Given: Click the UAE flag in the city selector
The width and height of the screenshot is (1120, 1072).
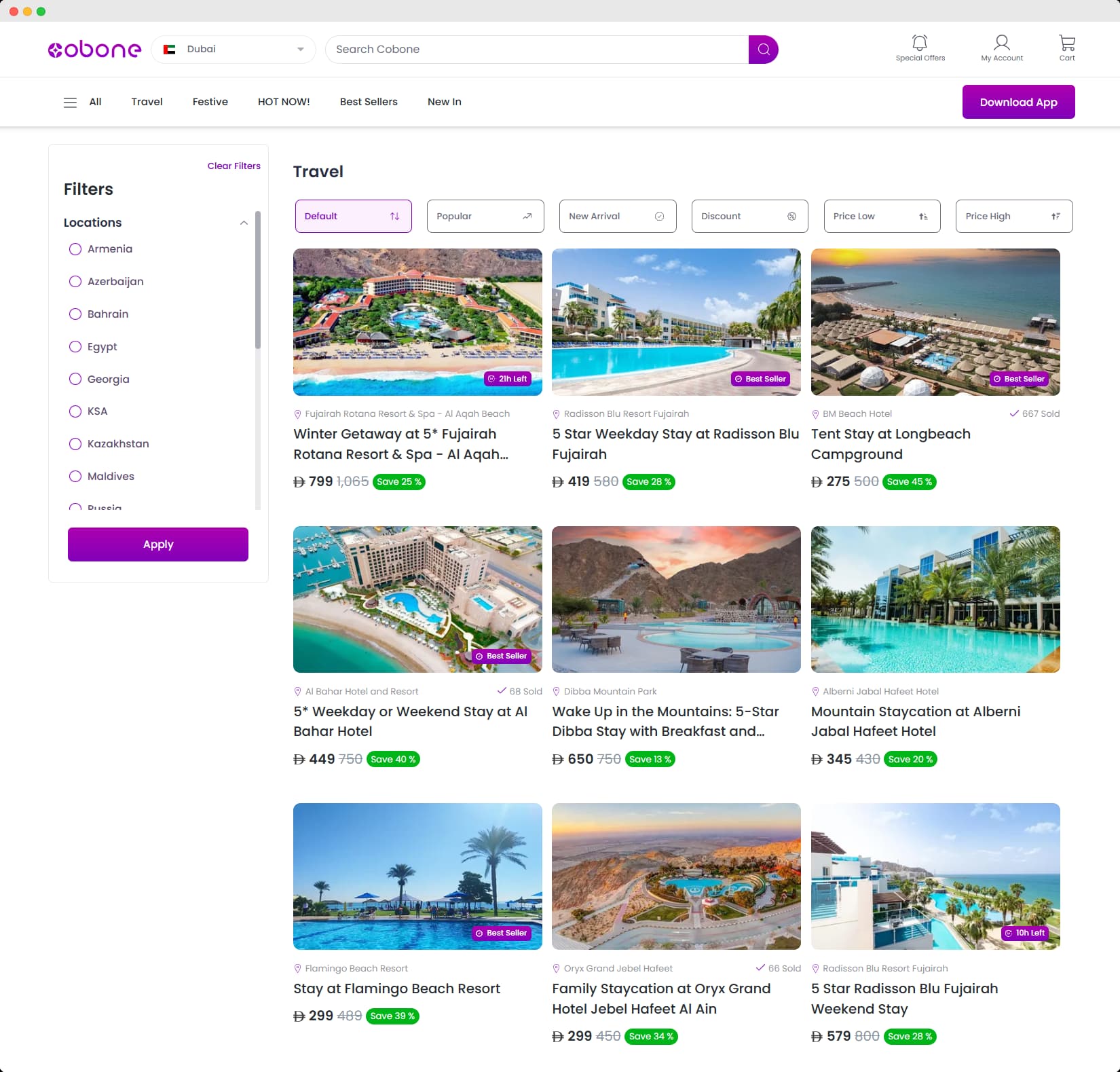Looking at the screenshot, I should (x=170, y=49).
